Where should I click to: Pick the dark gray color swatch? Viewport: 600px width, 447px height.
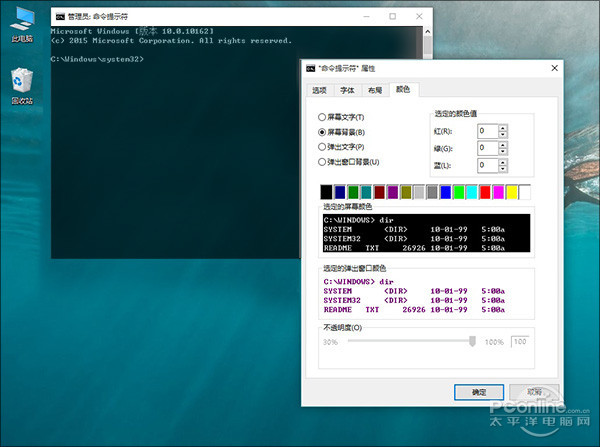point(432,192)
